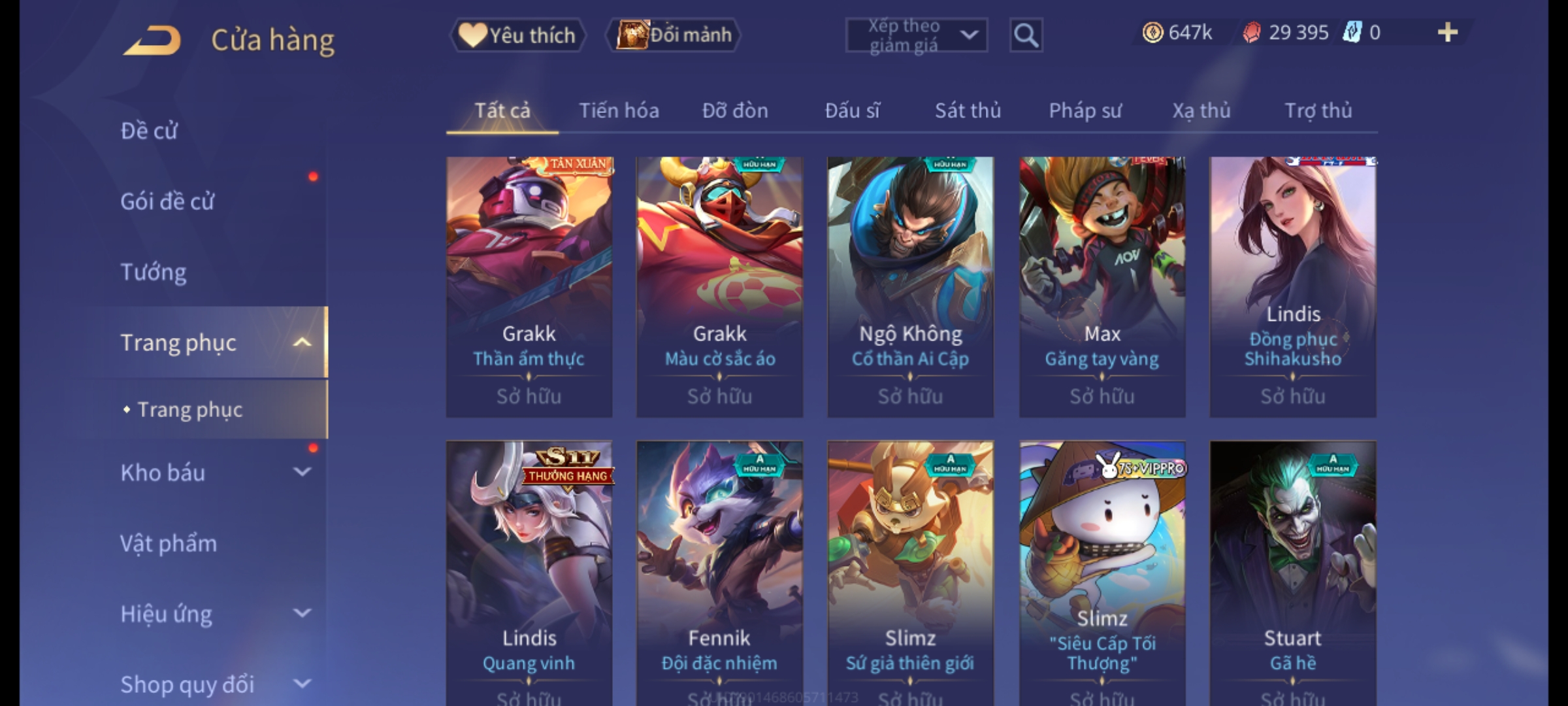Open the Gói đề cử sidebar entry
Image resolution: width=1568 pixels, height=706 pixels.
click(167, 201)
